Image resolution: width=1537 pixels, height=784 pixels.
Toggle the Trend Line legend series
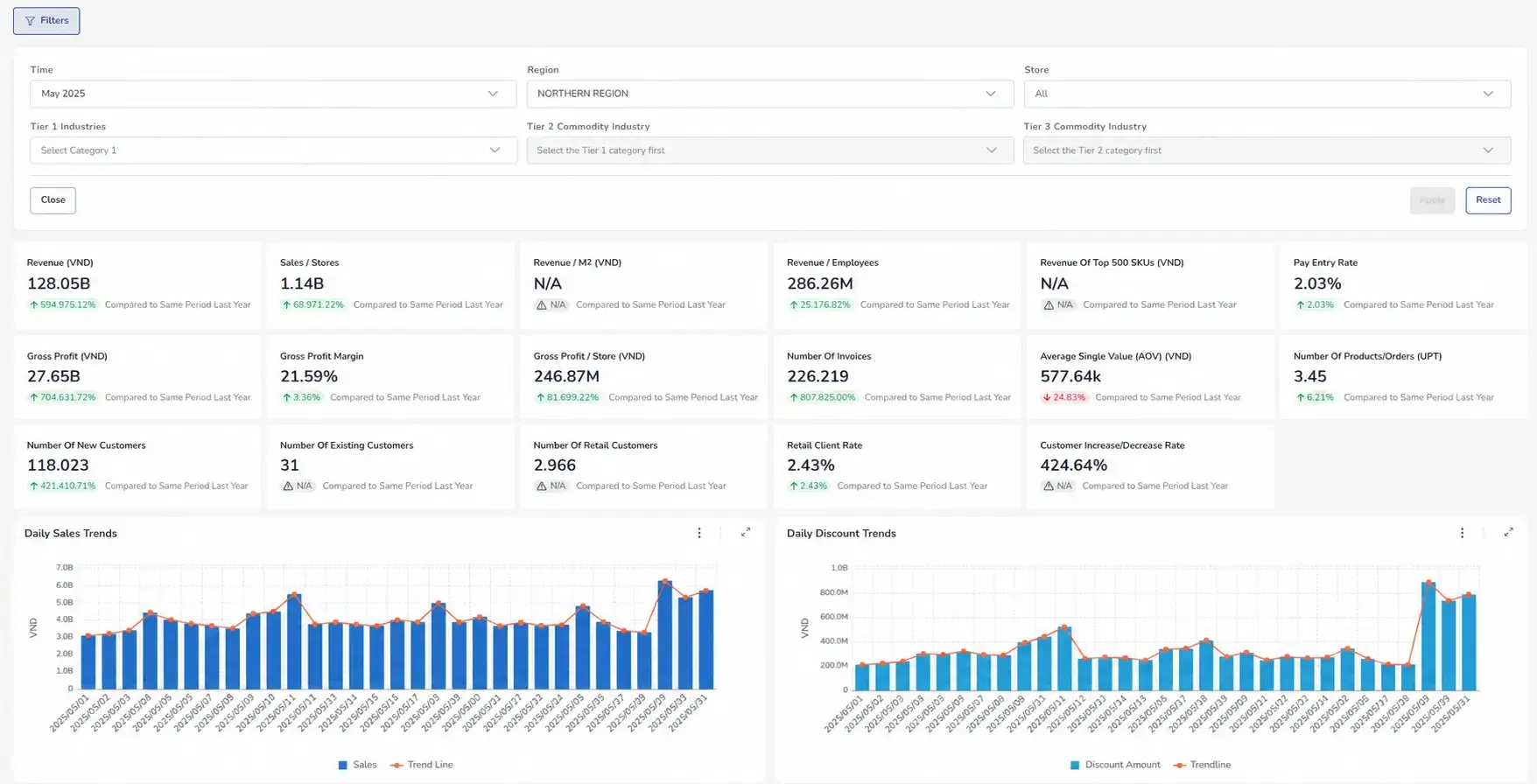421,765
